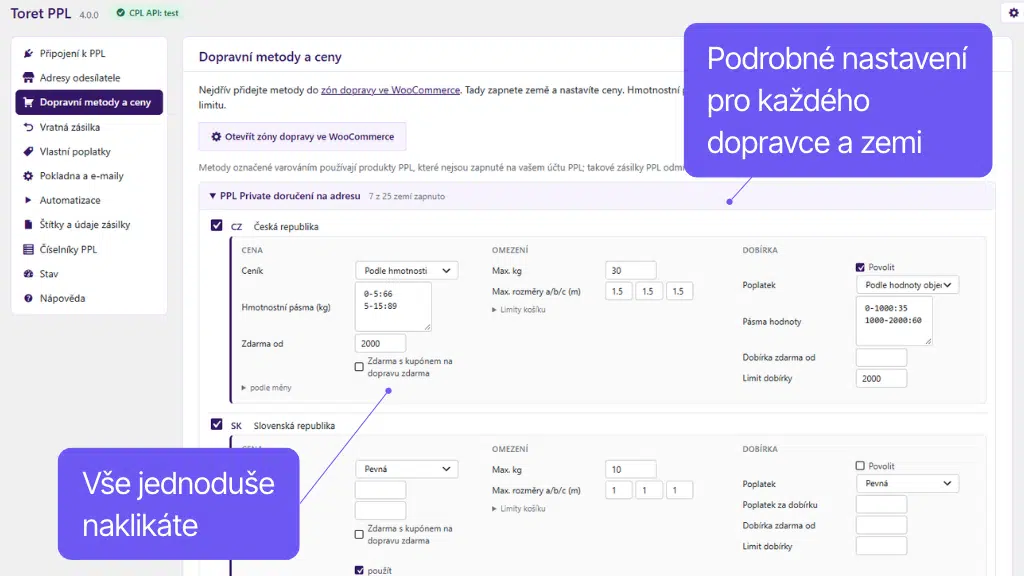
Task: Click CZ Max. kg field with 30
Action: (630, 270)
